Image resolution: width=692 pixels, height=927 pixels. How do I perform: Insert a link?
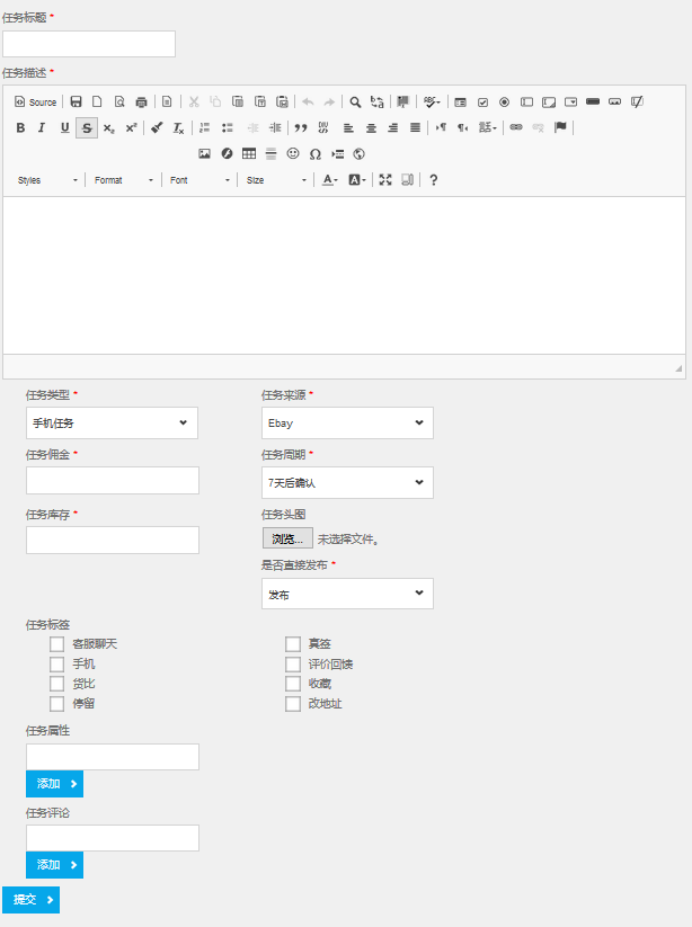point(516,127)
